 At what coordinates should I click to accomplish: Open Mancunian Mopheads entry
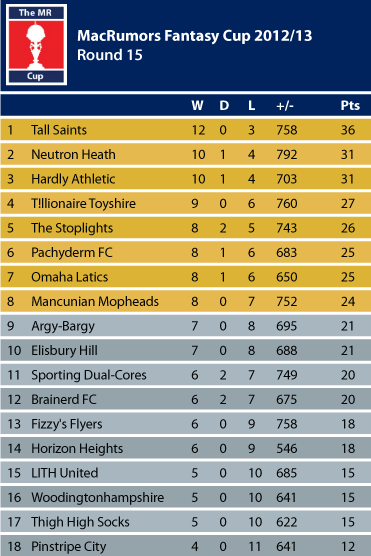(x=95, y=302)
